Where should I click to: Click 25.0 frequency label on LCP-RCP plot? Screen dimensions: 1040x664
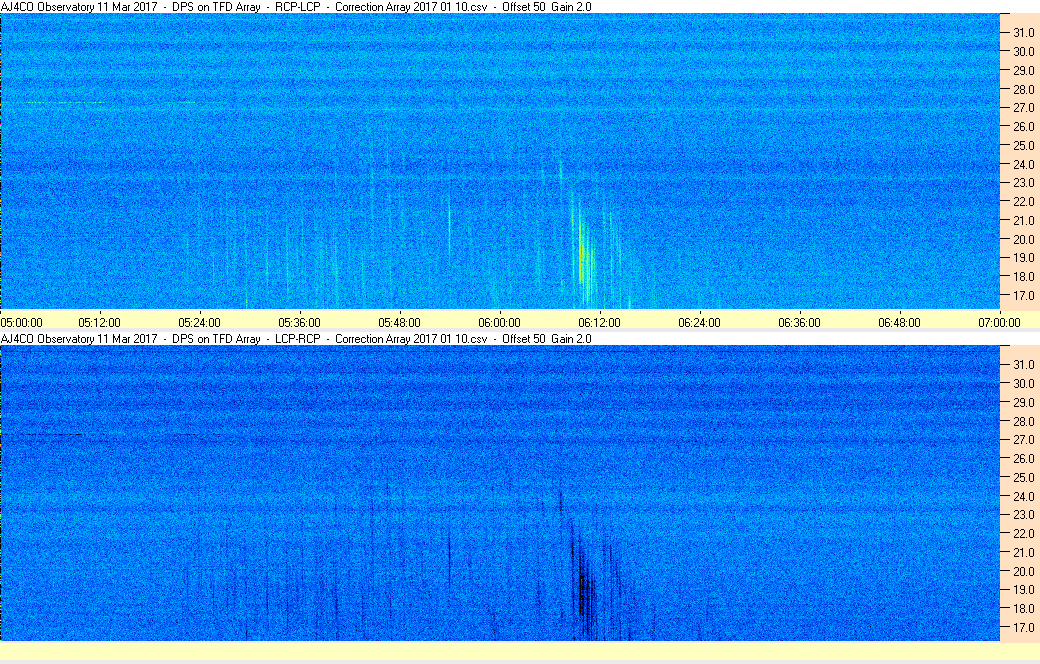coord(1023,477)
